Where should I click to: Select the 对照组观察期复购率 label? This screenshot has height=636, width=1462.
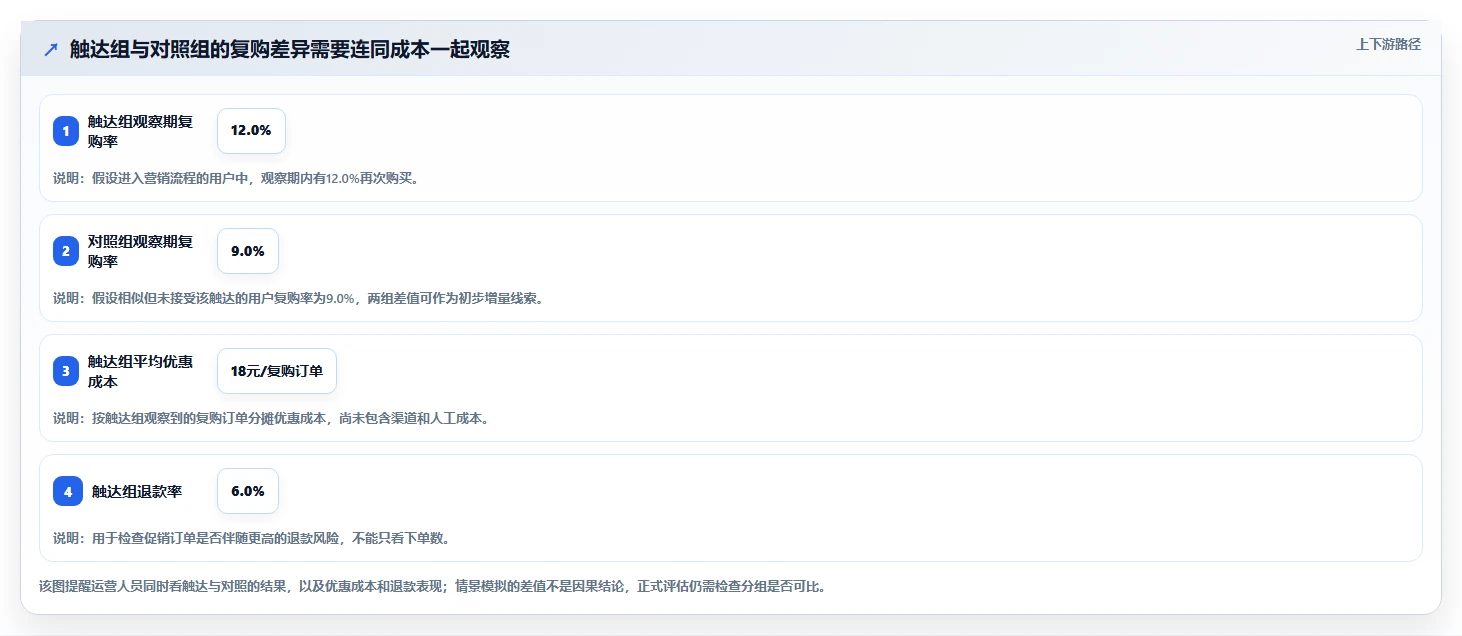(x=140, y=251)
